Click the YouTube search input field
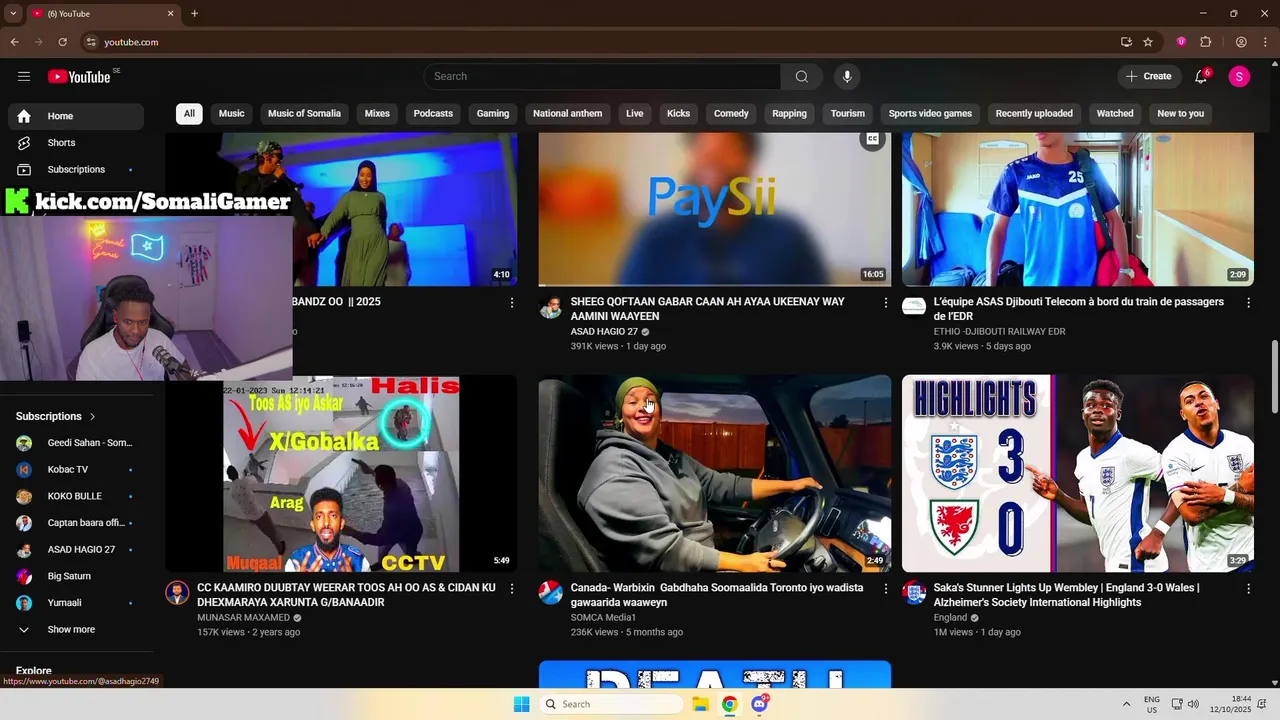This screenshot has height=720, width=1280. coord(603,76)
